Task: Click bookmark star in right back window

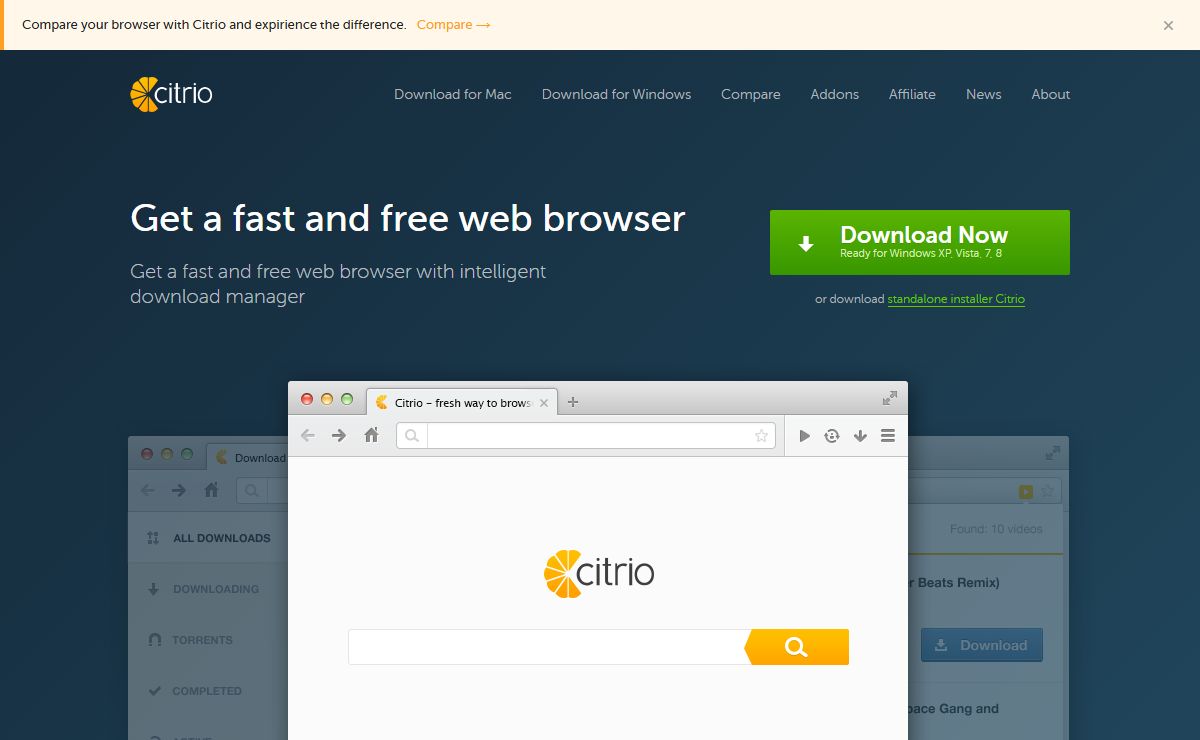Action: click(x=1047, y=491)
